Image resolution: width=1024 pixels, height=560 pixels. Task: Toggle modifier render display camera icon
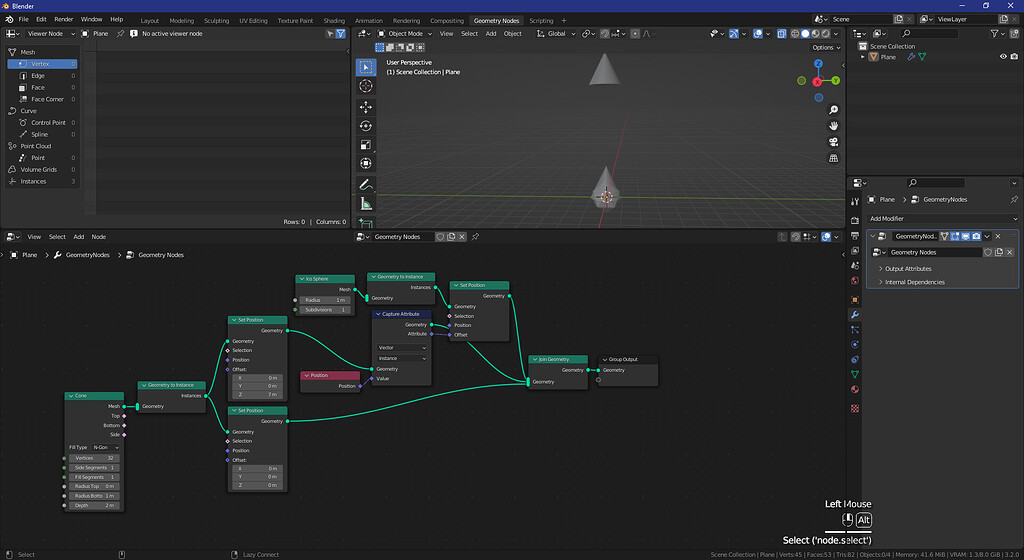pos(976,236)
